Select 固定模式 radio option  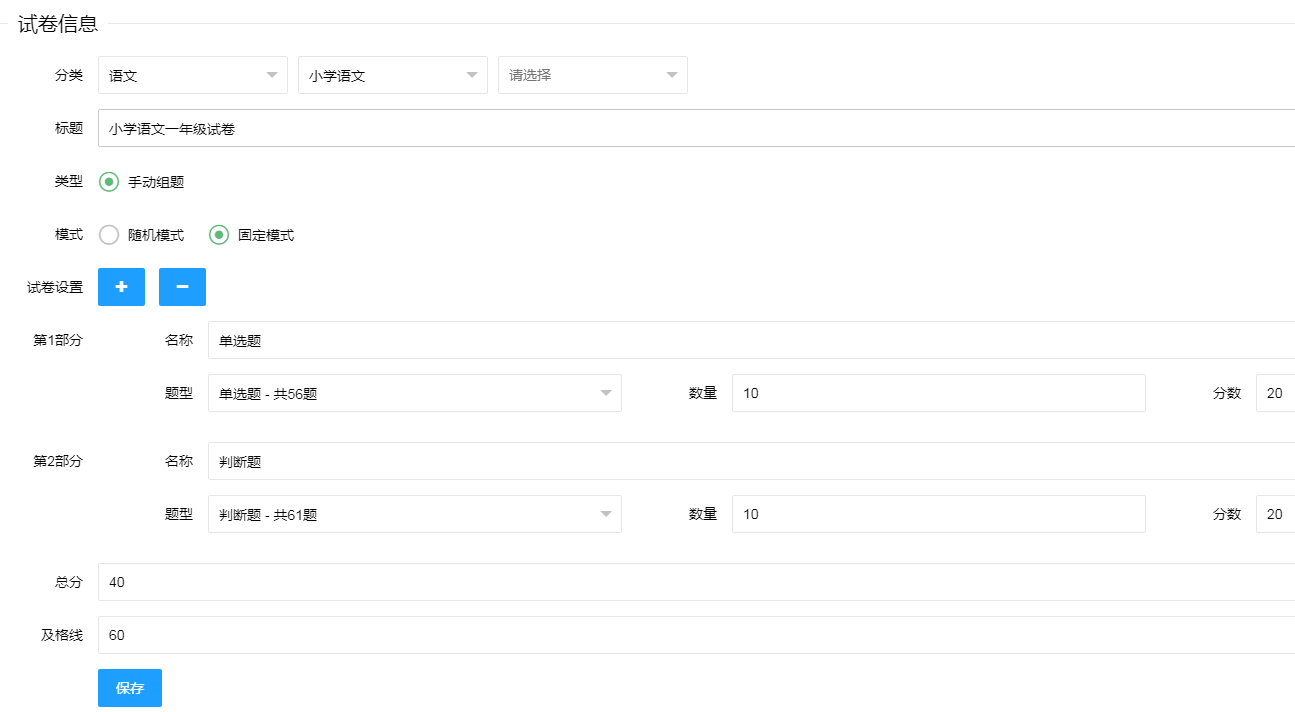pyautogui.click(x=219, y=235)
